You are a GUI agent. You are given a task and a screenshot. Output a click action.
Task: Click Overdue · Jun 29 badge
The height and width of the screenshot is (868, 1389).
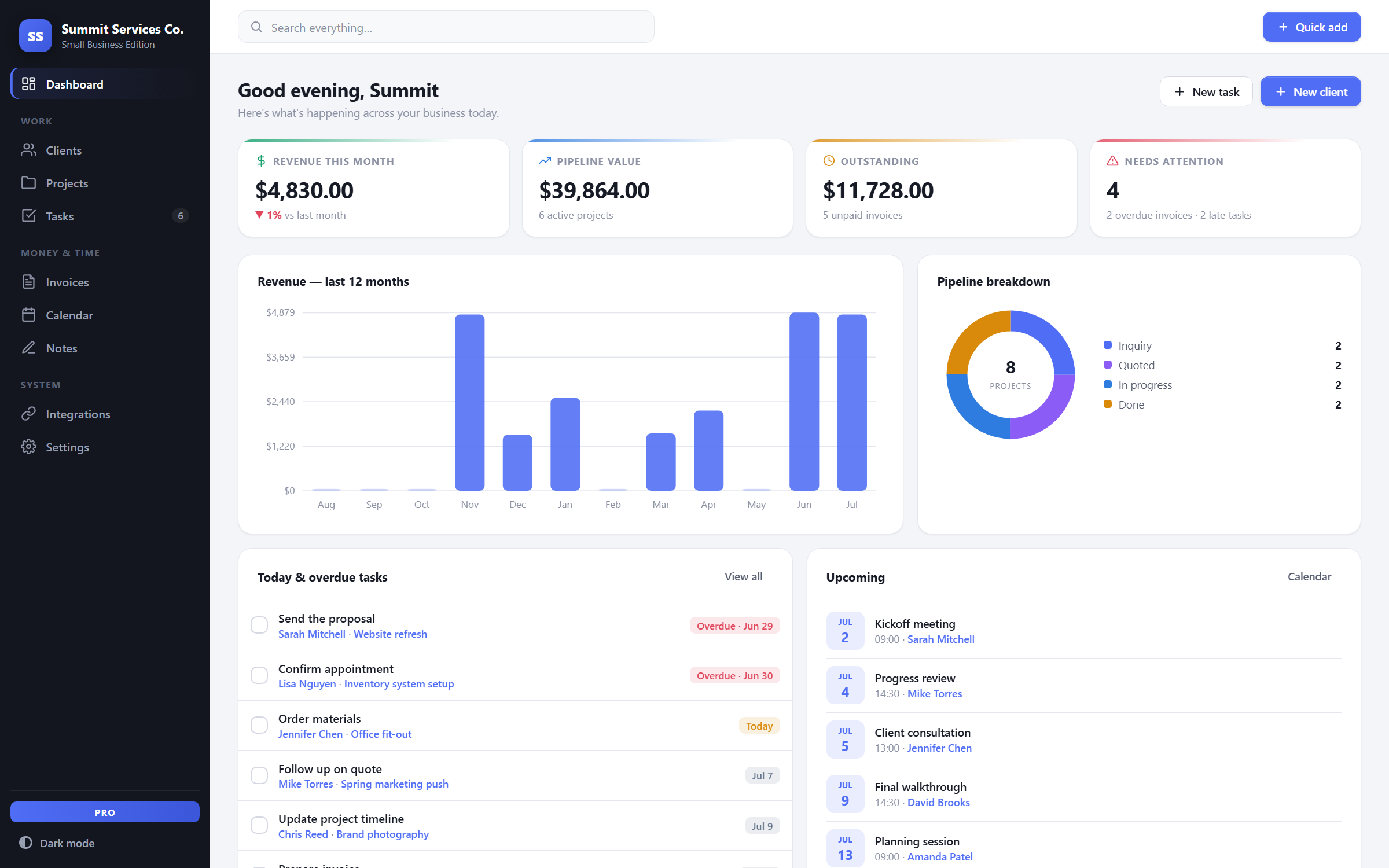[x=734, y=626]
